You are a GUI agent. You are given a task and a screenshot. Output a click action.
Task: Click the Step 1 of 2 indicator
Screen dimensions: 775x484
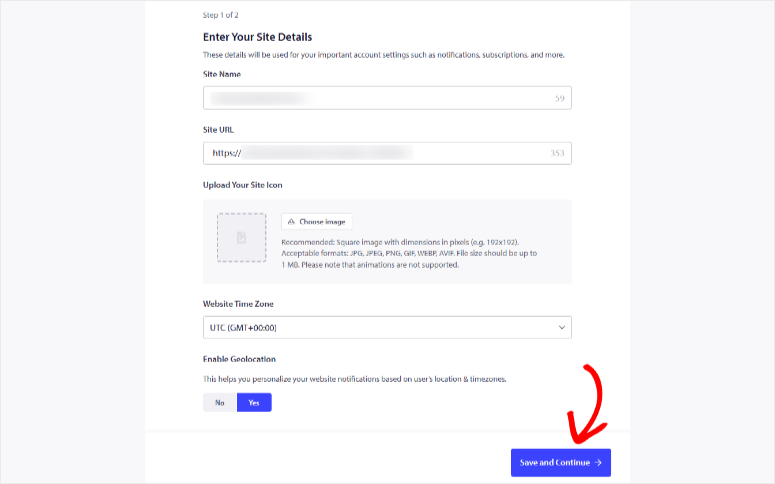click(x=220, y=15)
